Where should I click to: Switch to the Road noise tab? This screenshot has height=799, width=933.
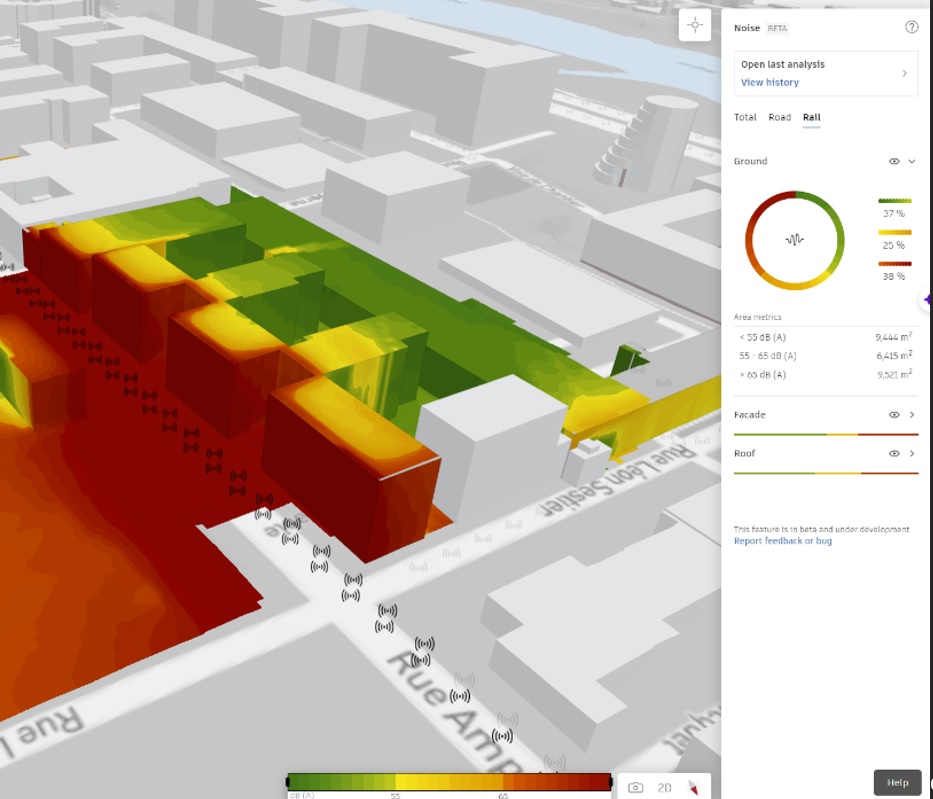click(779, 117)
